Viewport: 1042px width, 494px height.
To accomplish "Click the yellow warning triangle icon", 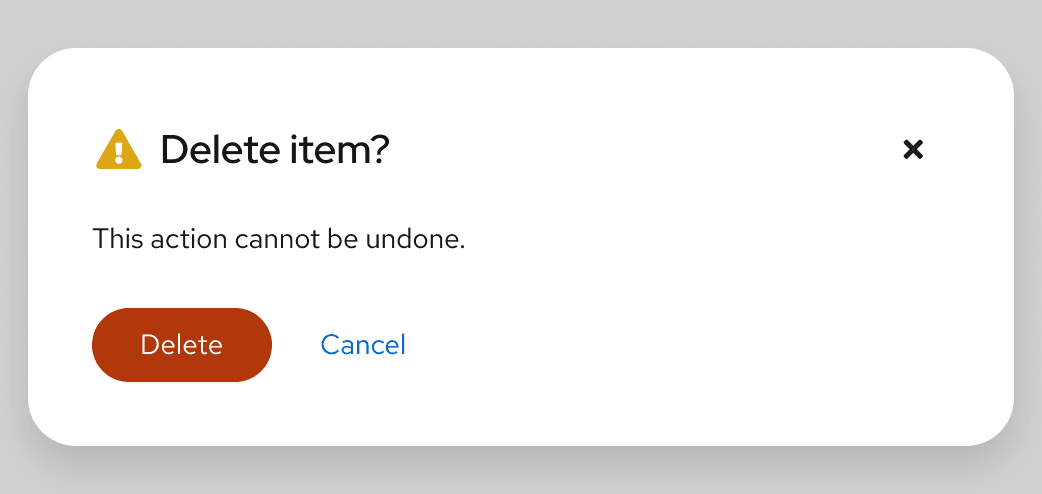I will [x=118, y=151].
